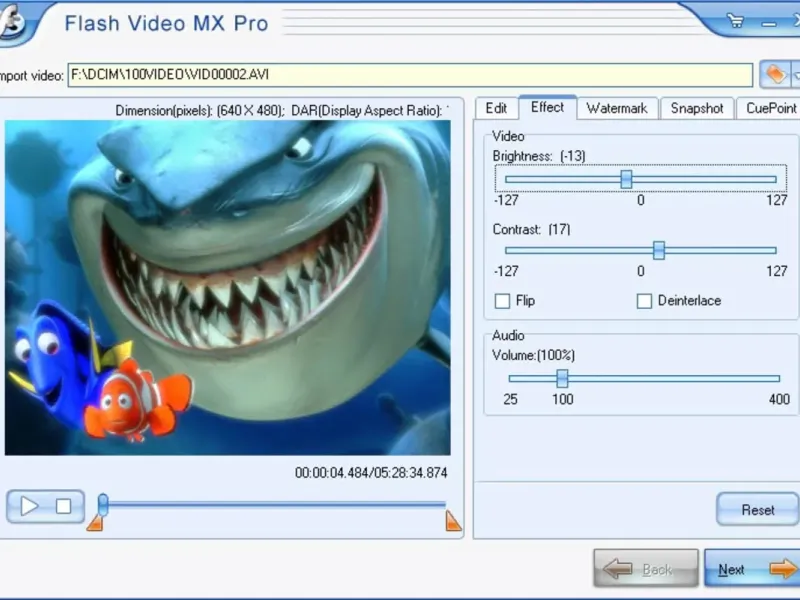
Task: Click the Flash Video MX Pro logo
Action: pos(11,23)
